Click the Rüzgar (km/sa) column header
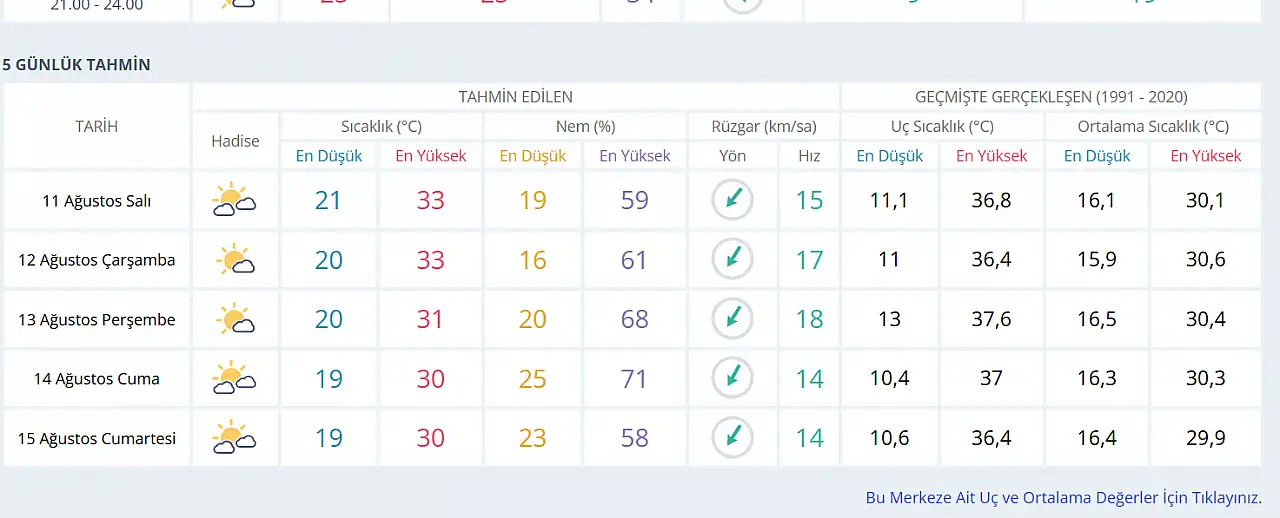Screen dimensions: 1280x518 point(764,126)
